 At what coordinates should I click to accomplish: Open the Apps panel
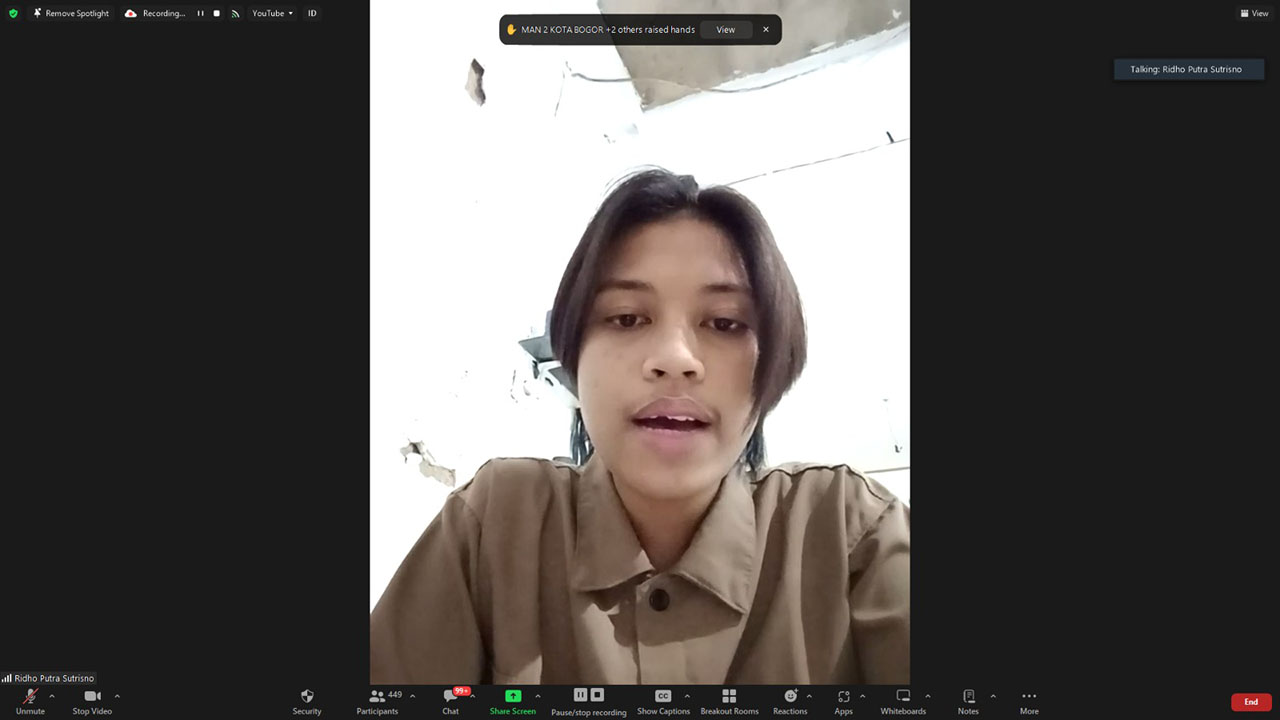843,701
